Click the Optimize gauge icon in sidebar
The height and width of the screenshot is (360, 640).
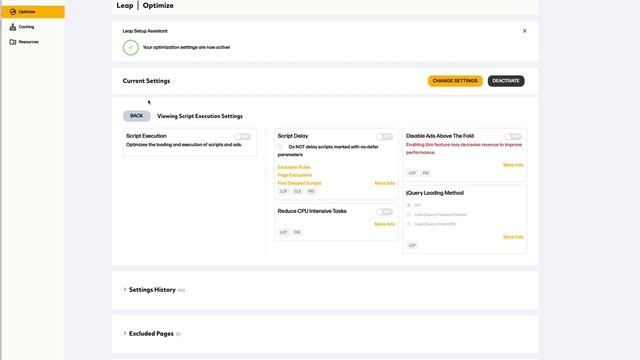(x=13, y=12)
